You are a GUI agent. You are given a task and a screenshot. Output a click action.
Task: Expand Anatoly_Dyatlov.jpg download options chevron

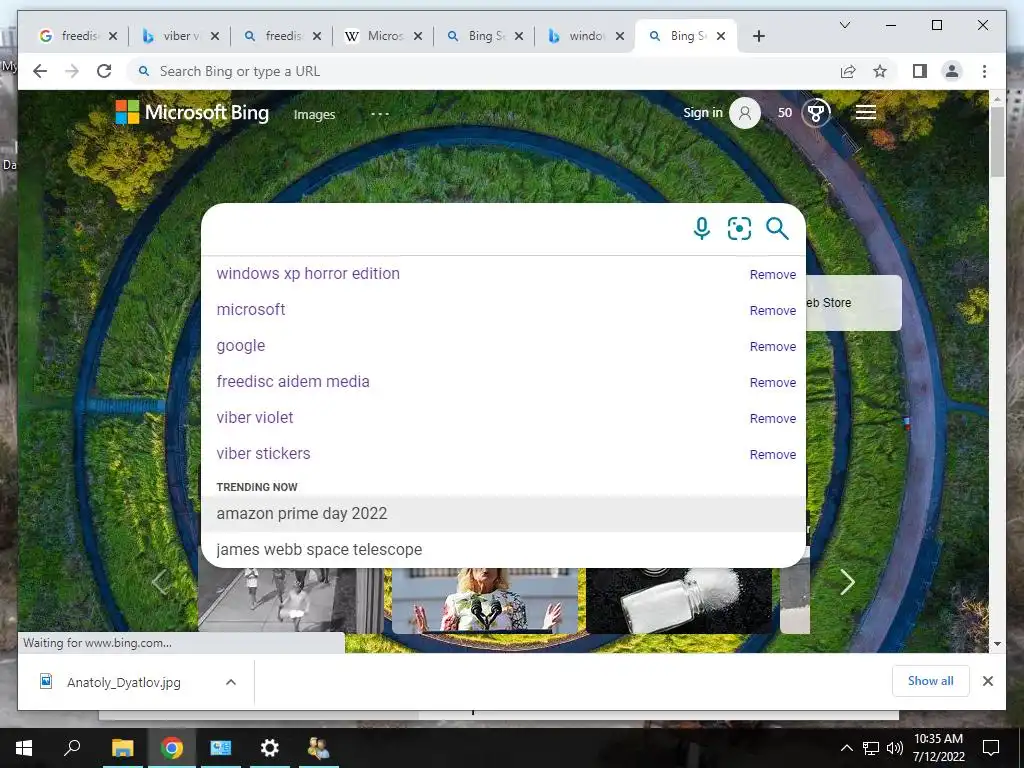[x=231, y=682]
